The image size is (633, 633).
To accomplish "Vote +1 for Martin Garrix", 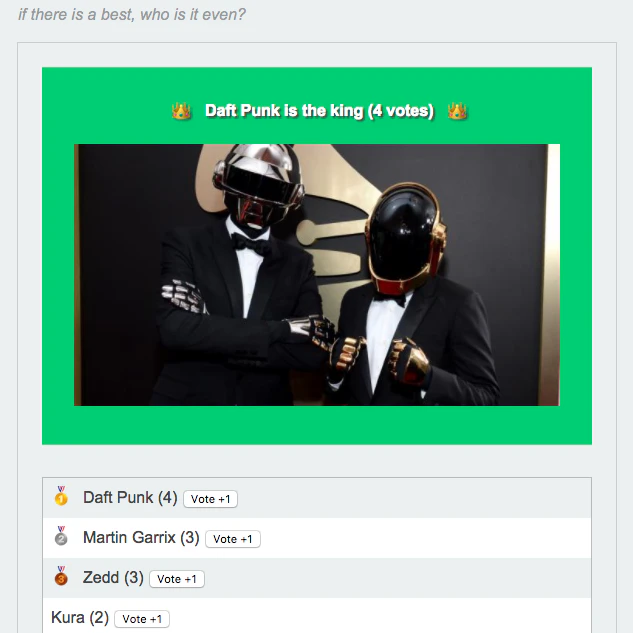I will pyautogui.click(x=233, y=539).
